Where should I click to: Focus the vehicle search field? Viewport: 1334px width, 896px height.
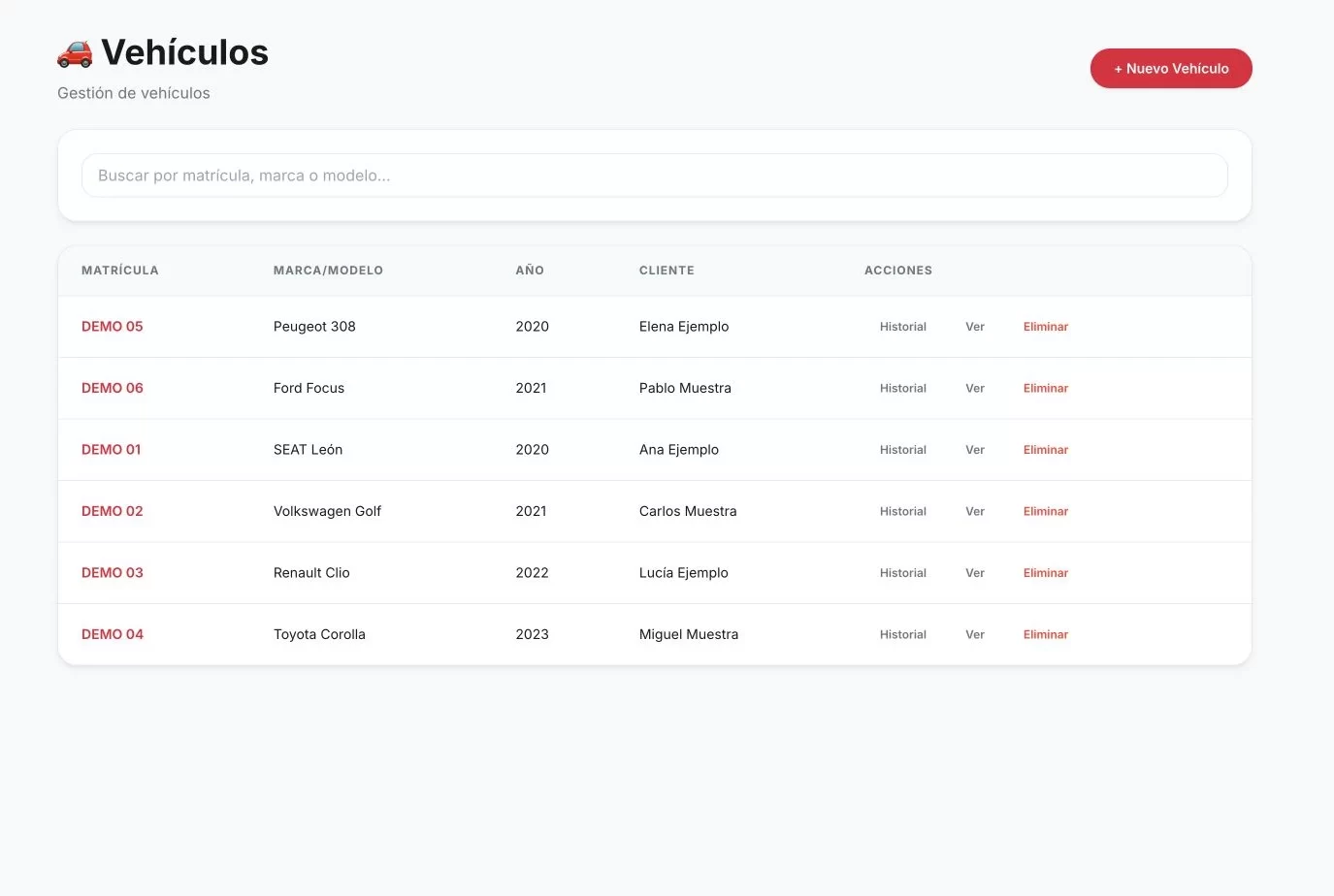655,176
